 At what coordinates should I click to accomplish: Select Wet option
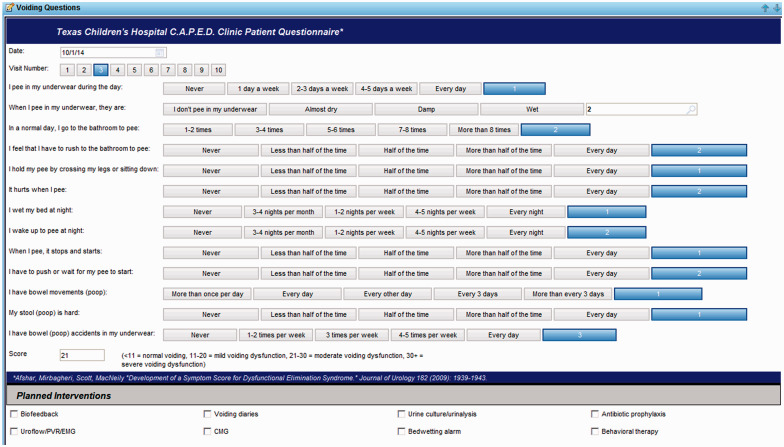(x=532, y=109)
